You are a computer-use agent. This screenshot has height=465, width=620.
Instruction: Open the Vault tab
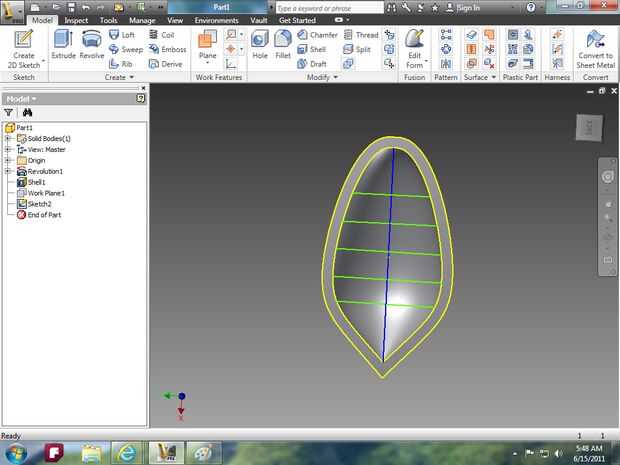click(259, 20)
